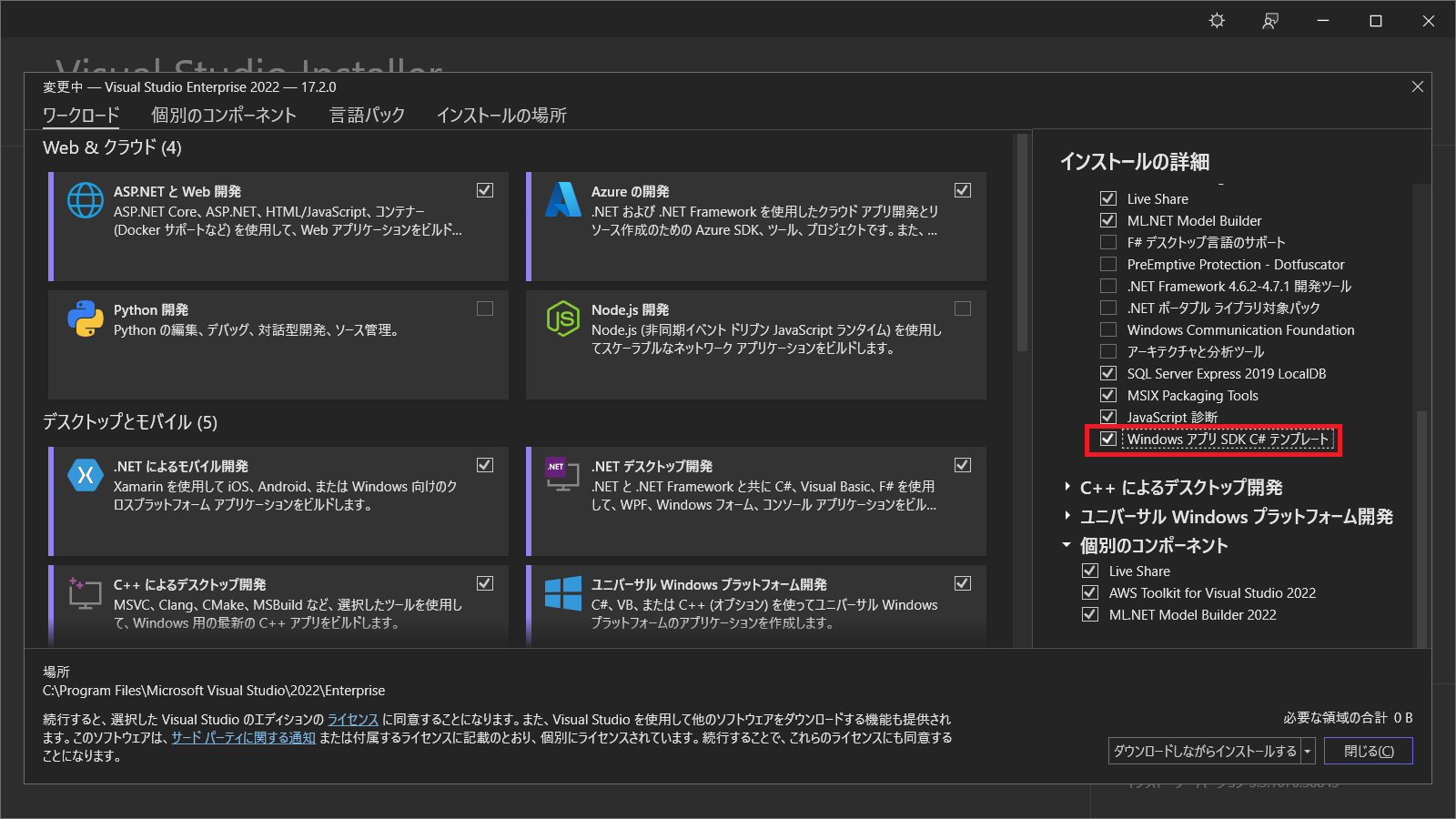Viewport: 1456px width, 819px height.
Task: Click 必要な領域の合計 0 B text
Action: point(1348,718)
